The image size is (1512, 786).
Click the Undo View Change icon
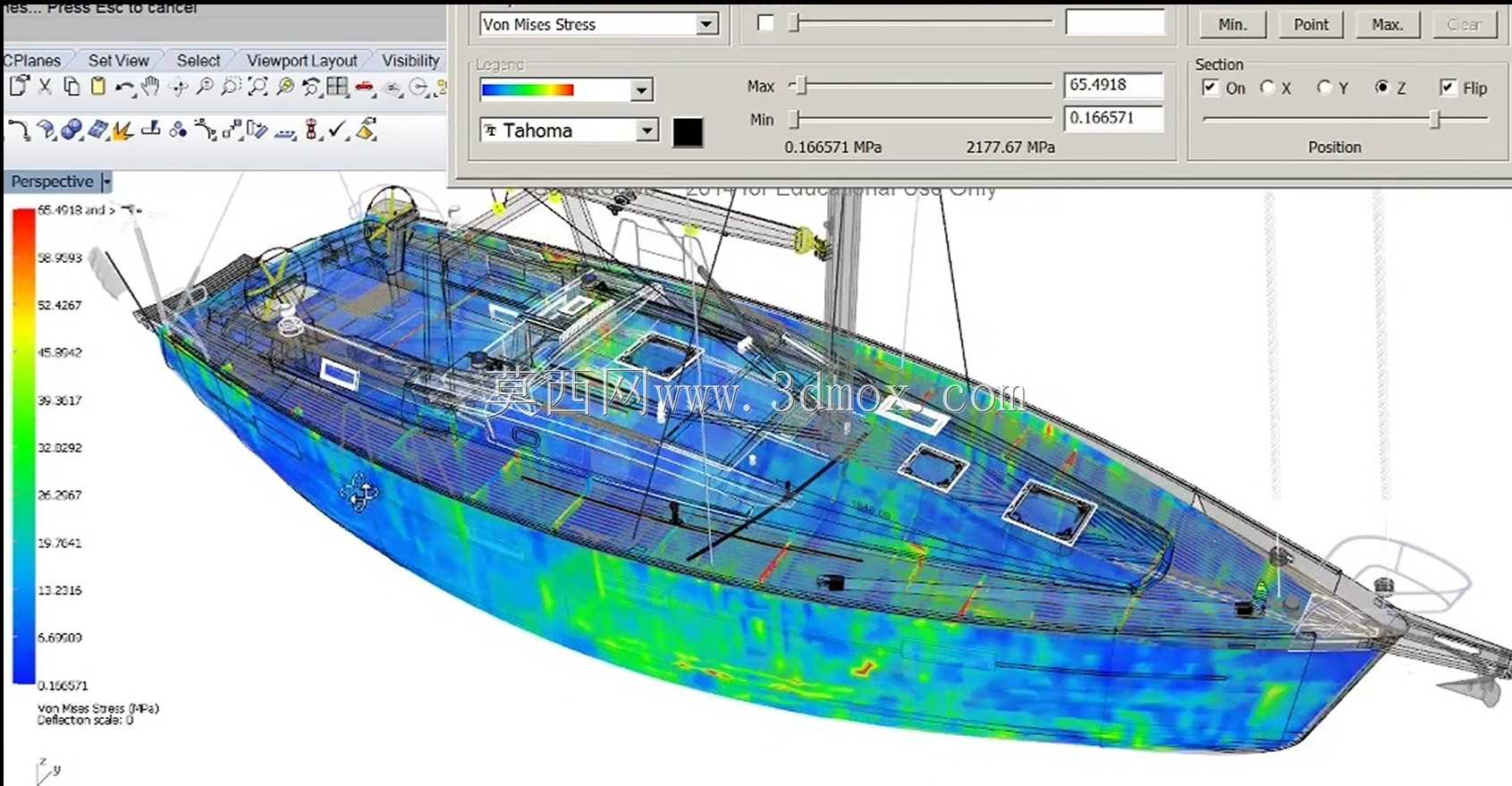[x=311, y=87]
